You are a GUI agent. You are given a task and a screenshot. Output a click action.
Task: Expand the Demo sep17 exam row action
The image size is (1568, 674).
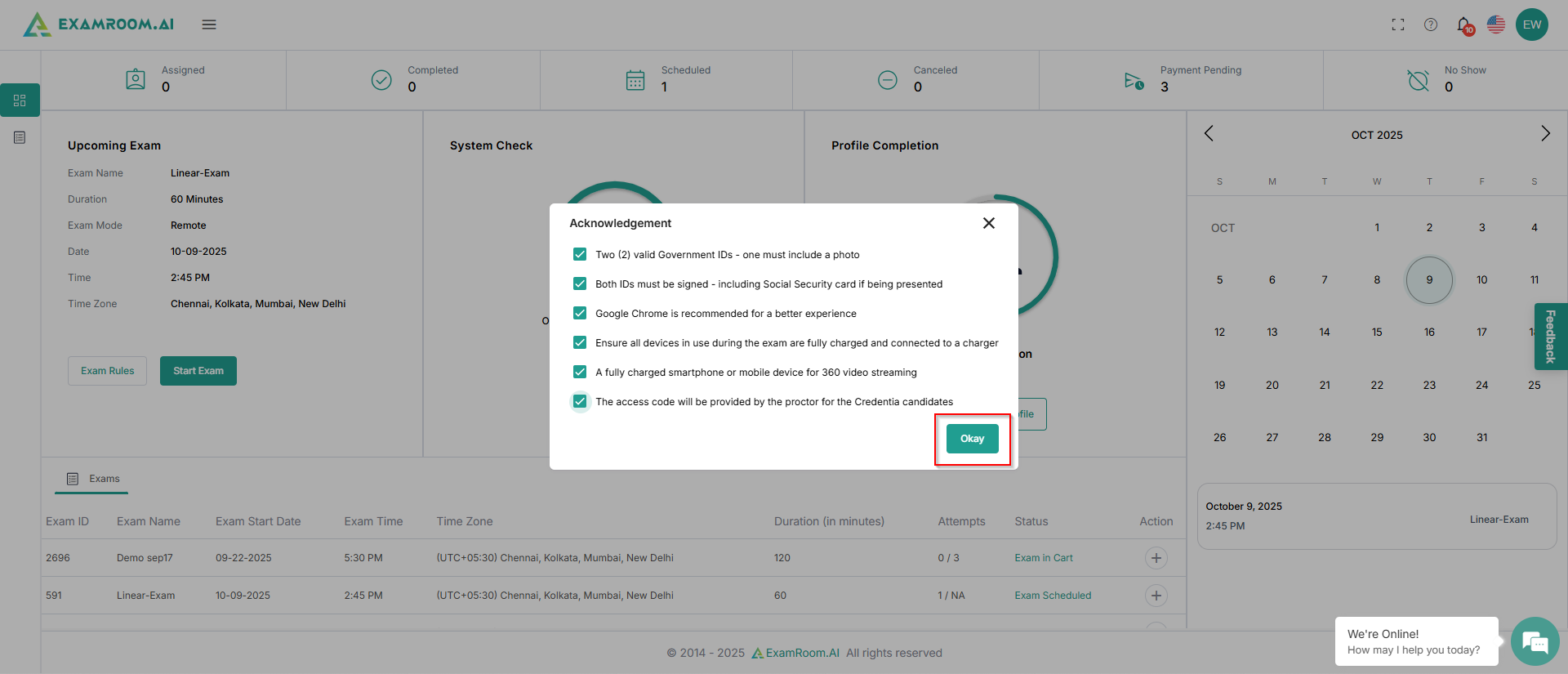[x=1156, y=558]
